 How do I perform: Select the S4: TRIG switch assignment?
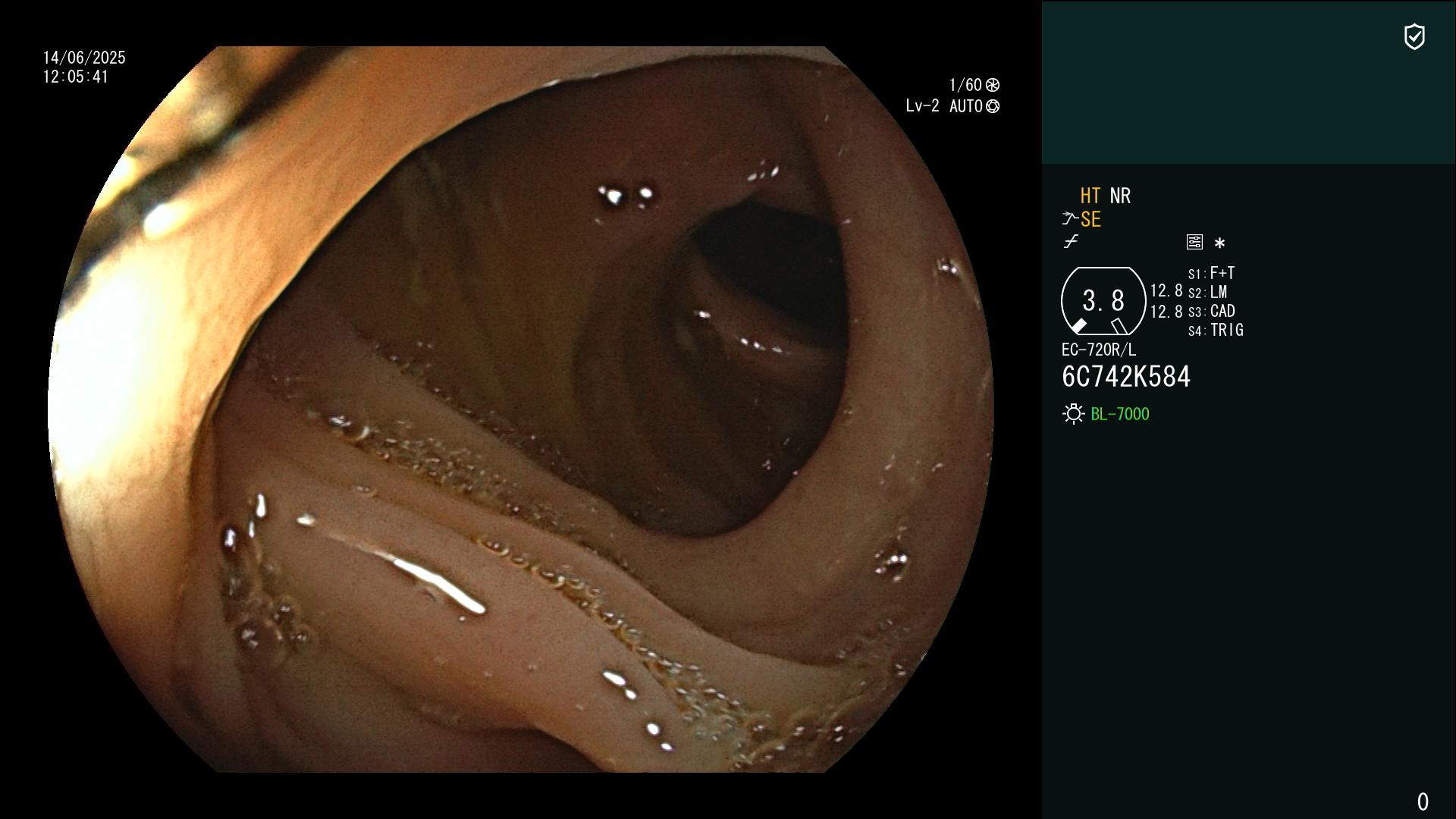coord(1216,330)
